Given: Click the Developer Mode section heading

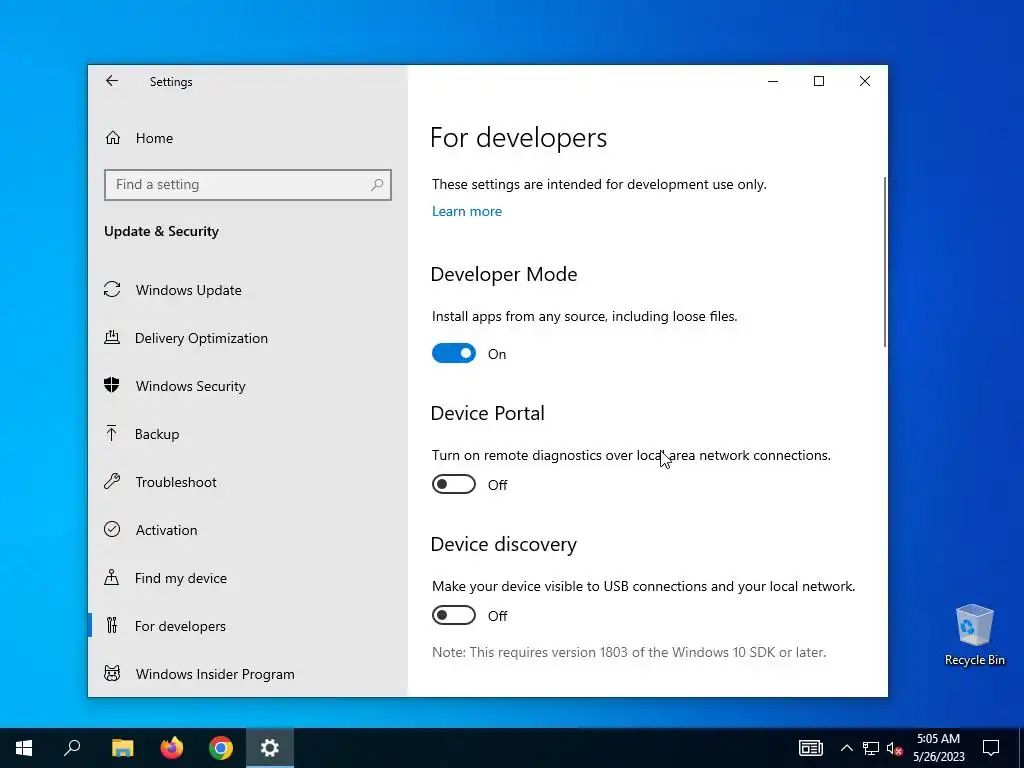Looking at the screenshot, I should (504, 274).
